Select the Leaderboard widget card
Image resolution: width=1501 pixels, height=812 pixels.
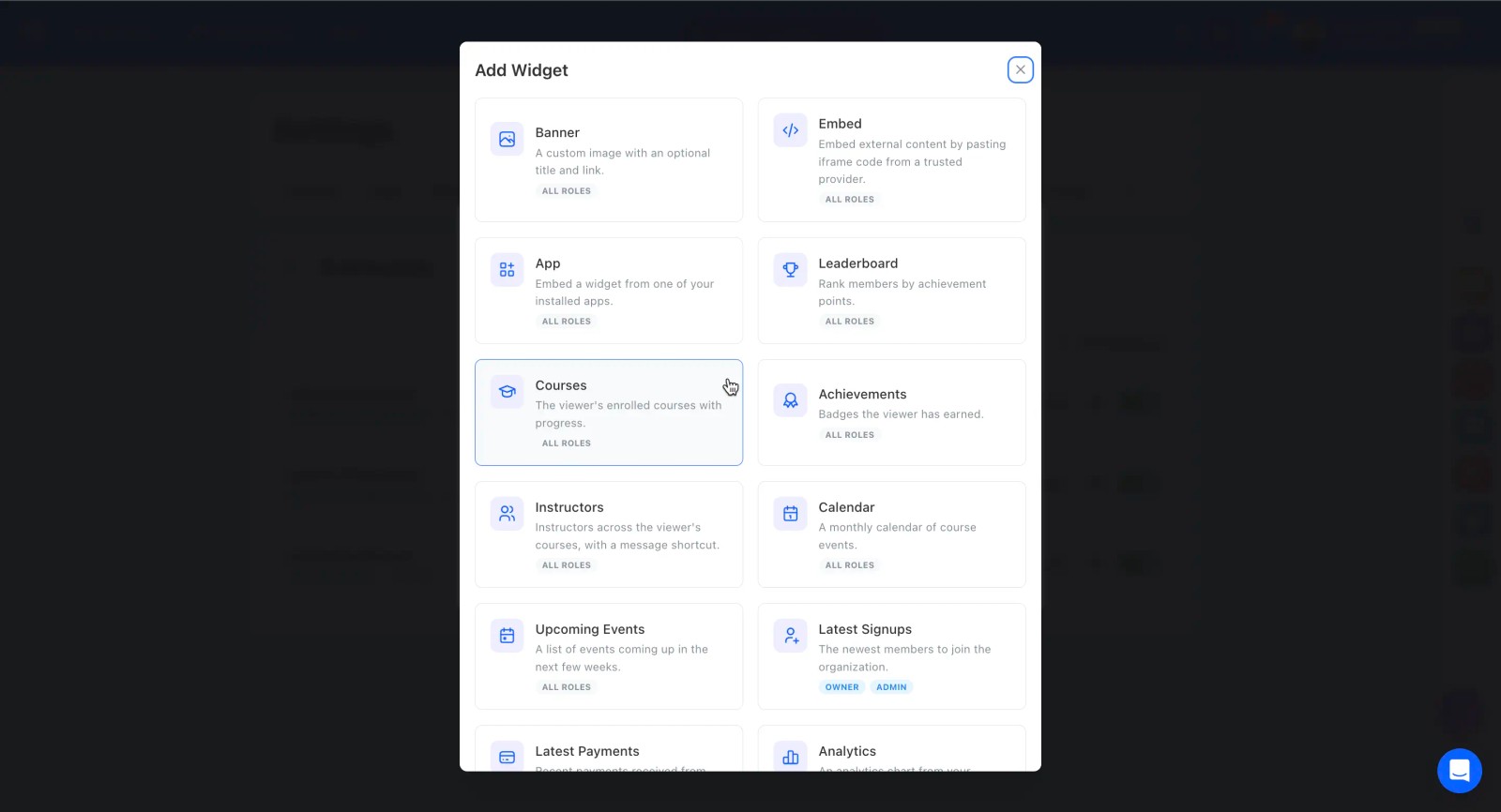891,291
